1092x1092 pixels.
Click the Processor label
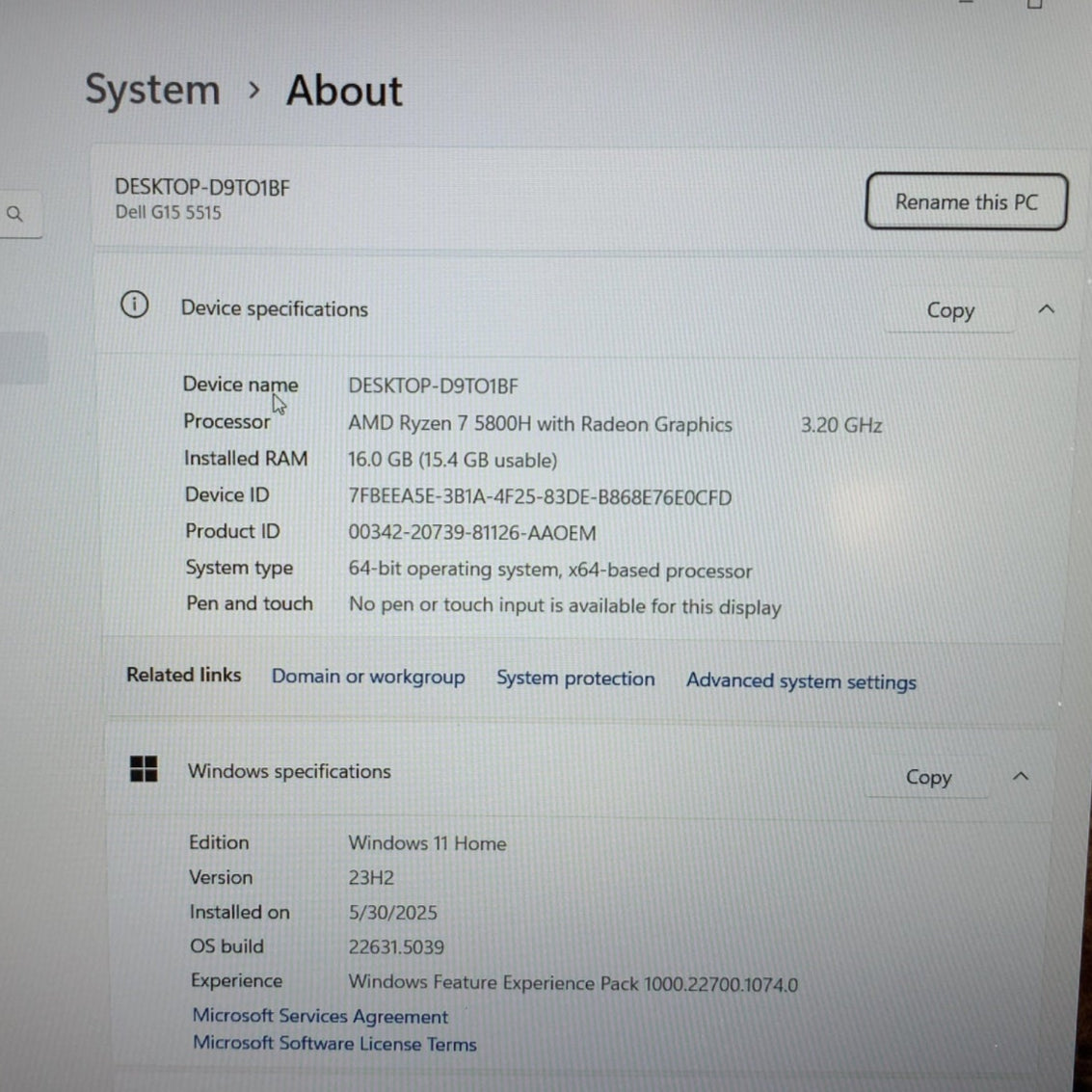227,421
